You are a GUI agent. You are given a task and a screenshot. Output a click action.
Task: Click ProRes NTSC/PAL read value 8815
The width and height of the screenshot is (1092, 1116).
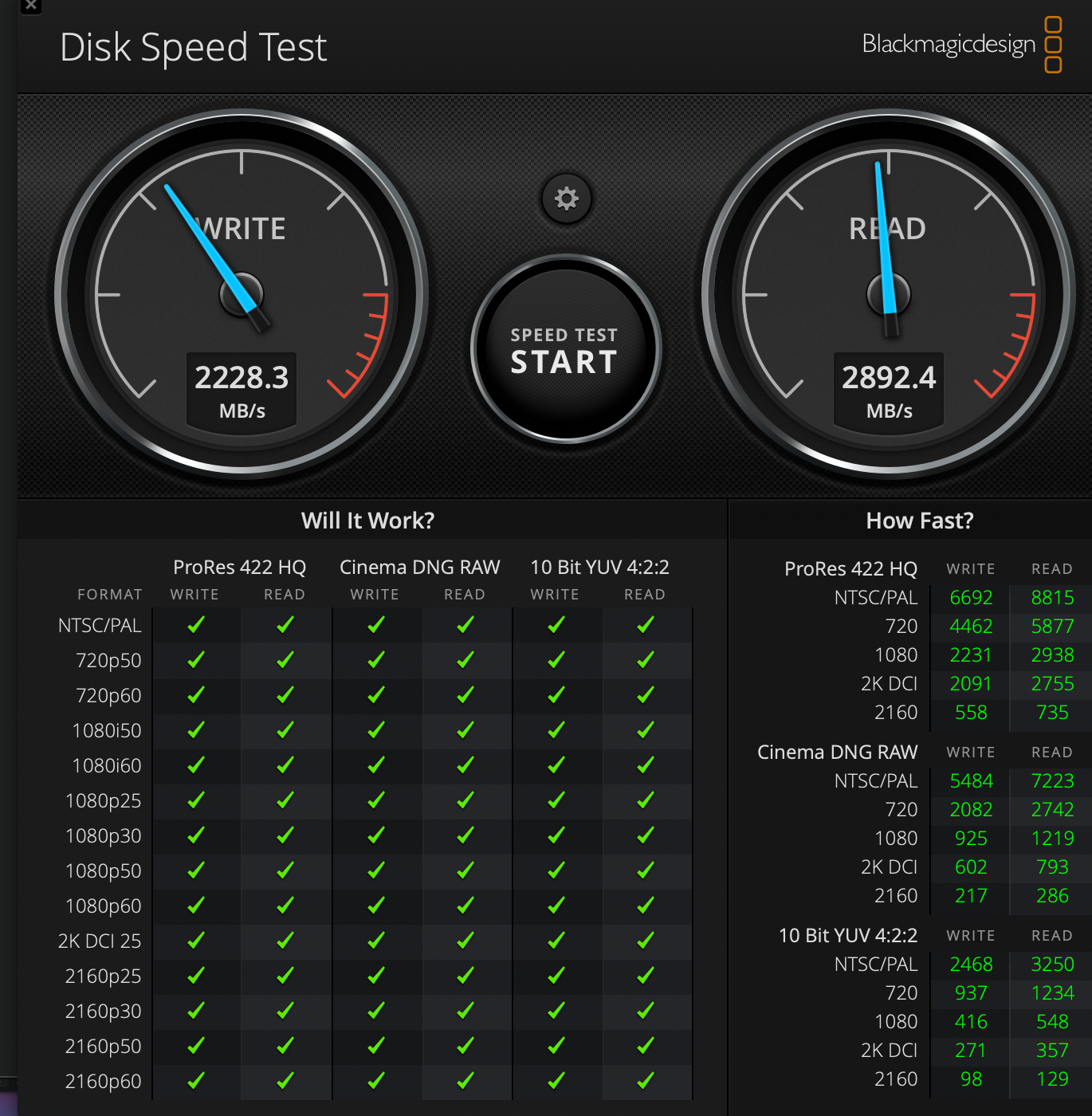(x=1053, y=598)
